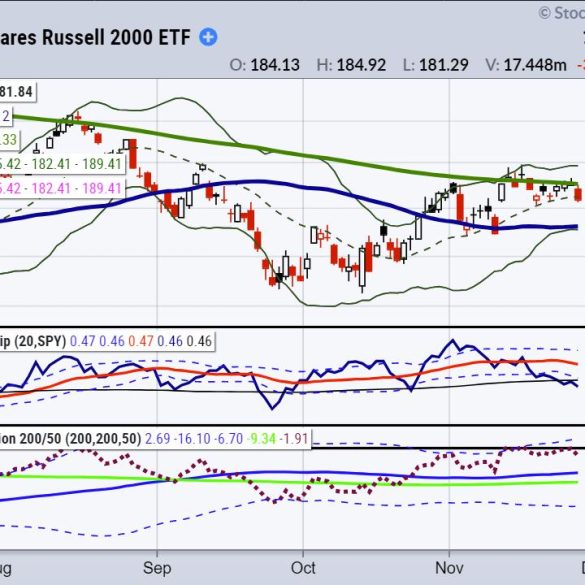Open the 200/50 (200,200,50) indicator label
The height and width of the screenshot is (585, 585).
coord(71,439)
